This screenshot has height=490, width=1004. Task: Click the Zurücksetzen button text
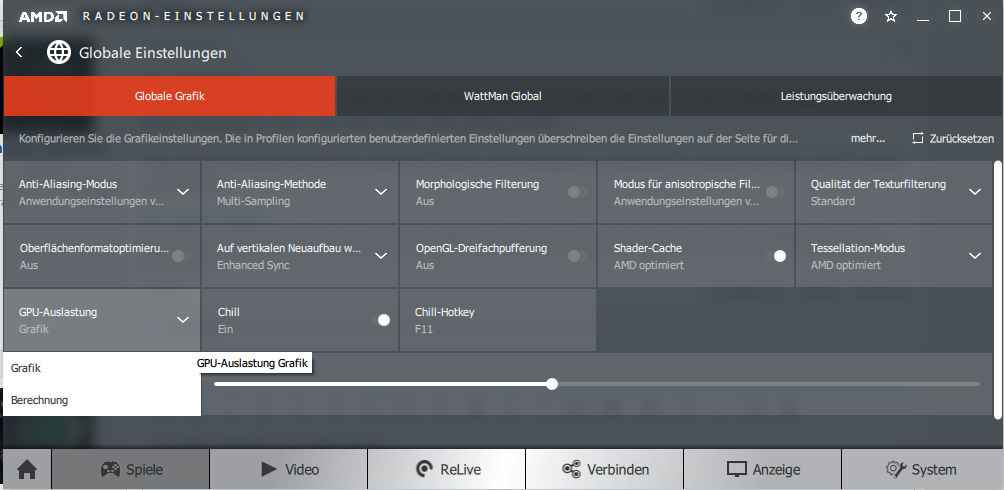point(962,138)
